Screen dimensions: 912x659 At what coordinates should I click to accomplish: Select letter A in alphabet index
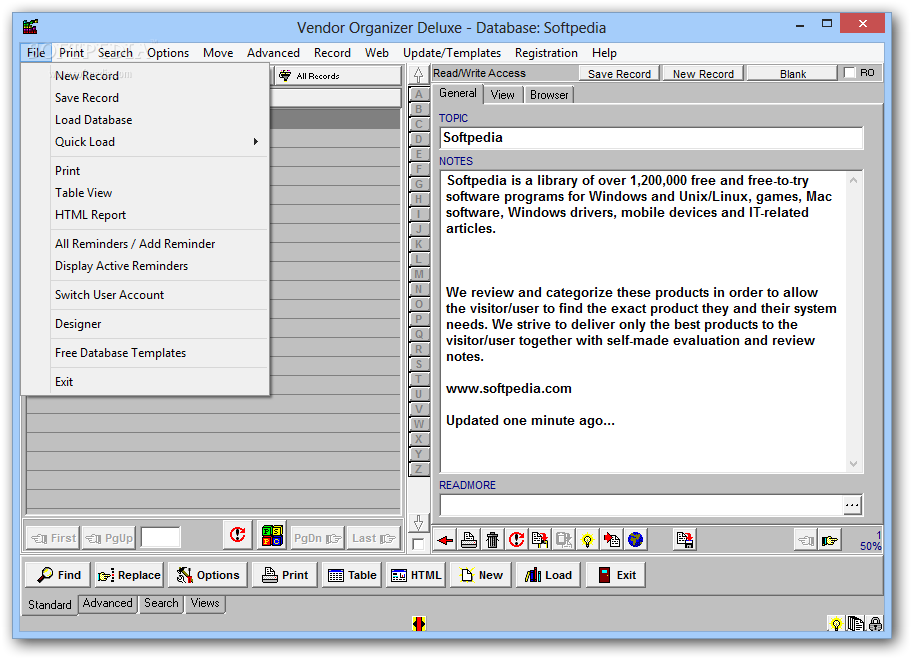[419, 94]
